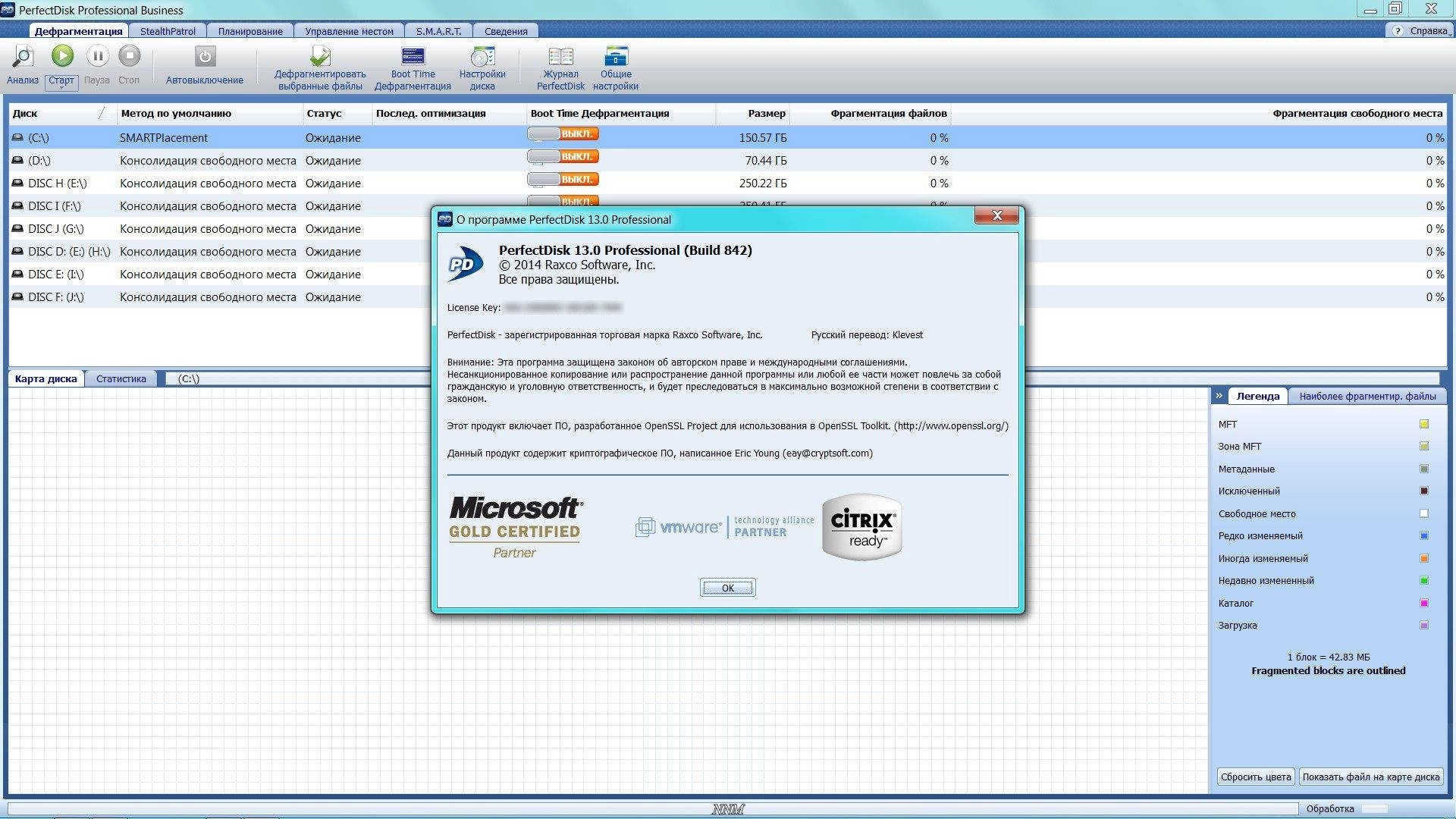
Task: Open Журнал PerfectDisk icon
Action: click(561, 56)
